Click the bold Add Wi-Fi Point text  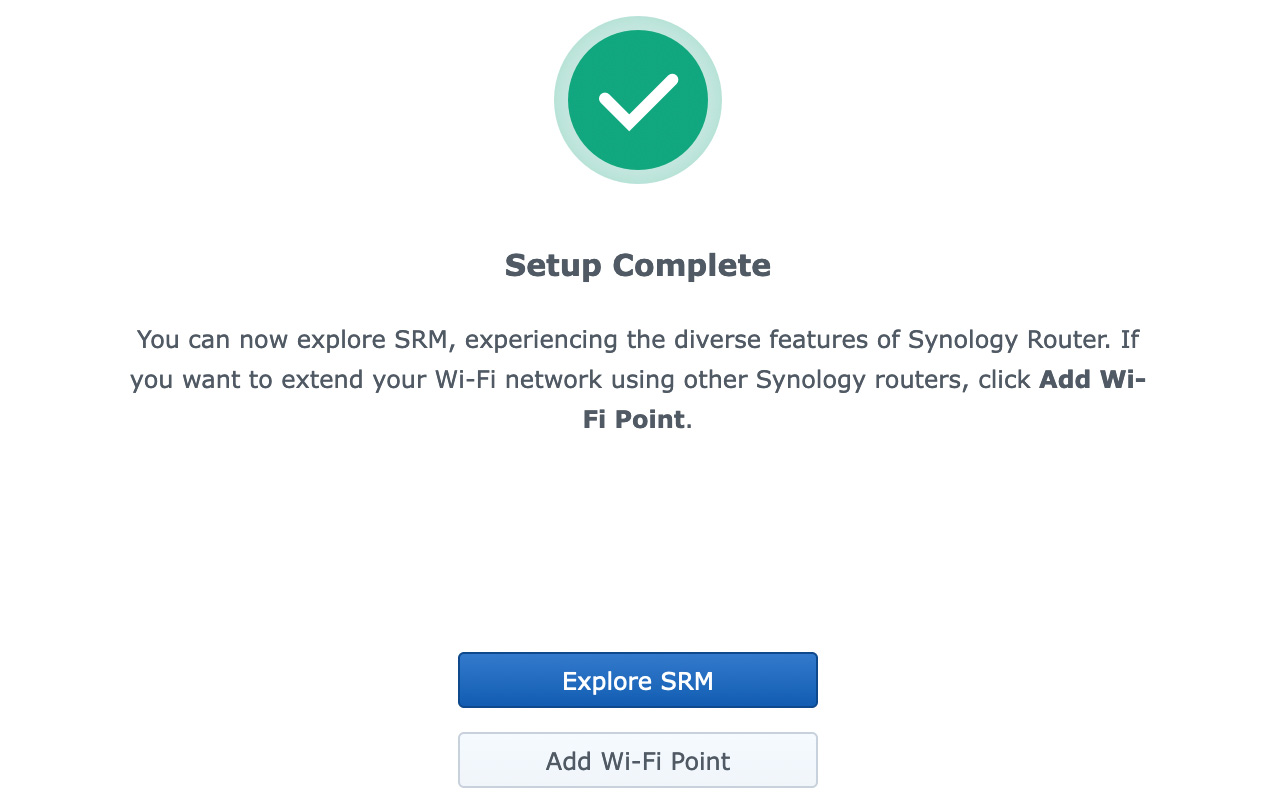1092,380
